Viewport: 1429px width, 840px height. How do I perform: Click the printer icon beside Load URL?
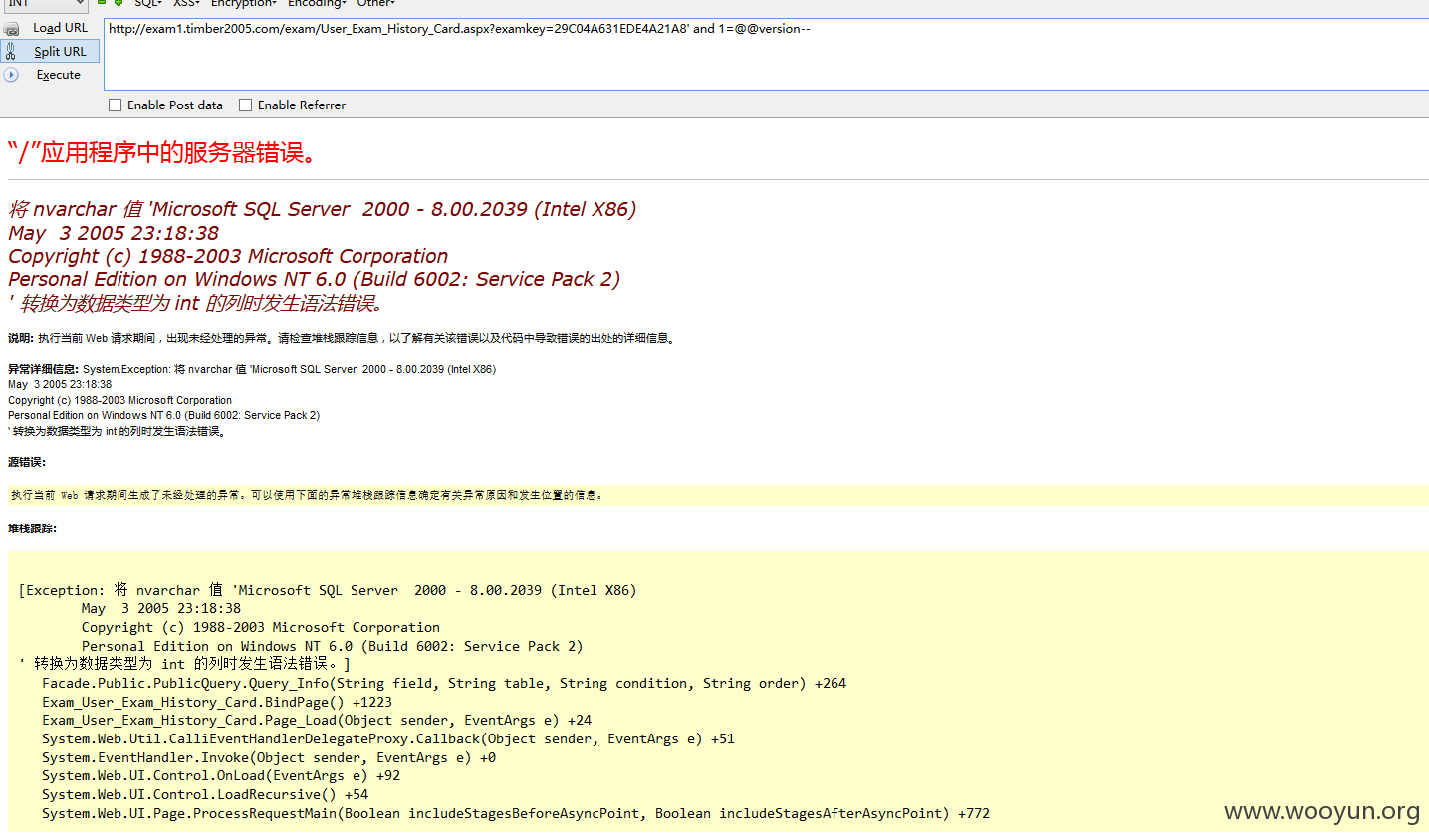click(12, 29)
